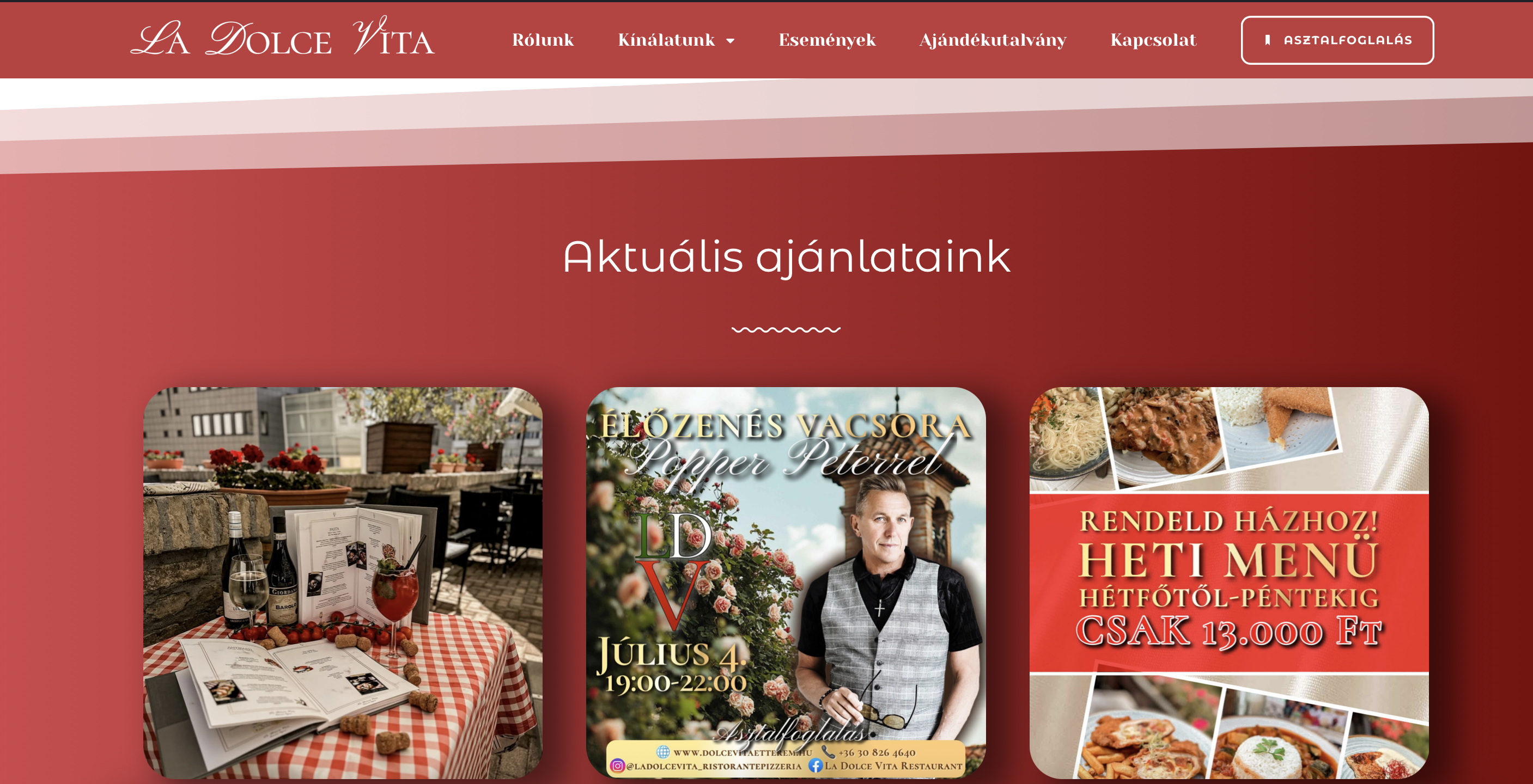The width and height of the screenshot is (1533, 784).
Task: Click the bookmark icon in Asztalfoglalás button
Action: click(x=1268, y=40)
